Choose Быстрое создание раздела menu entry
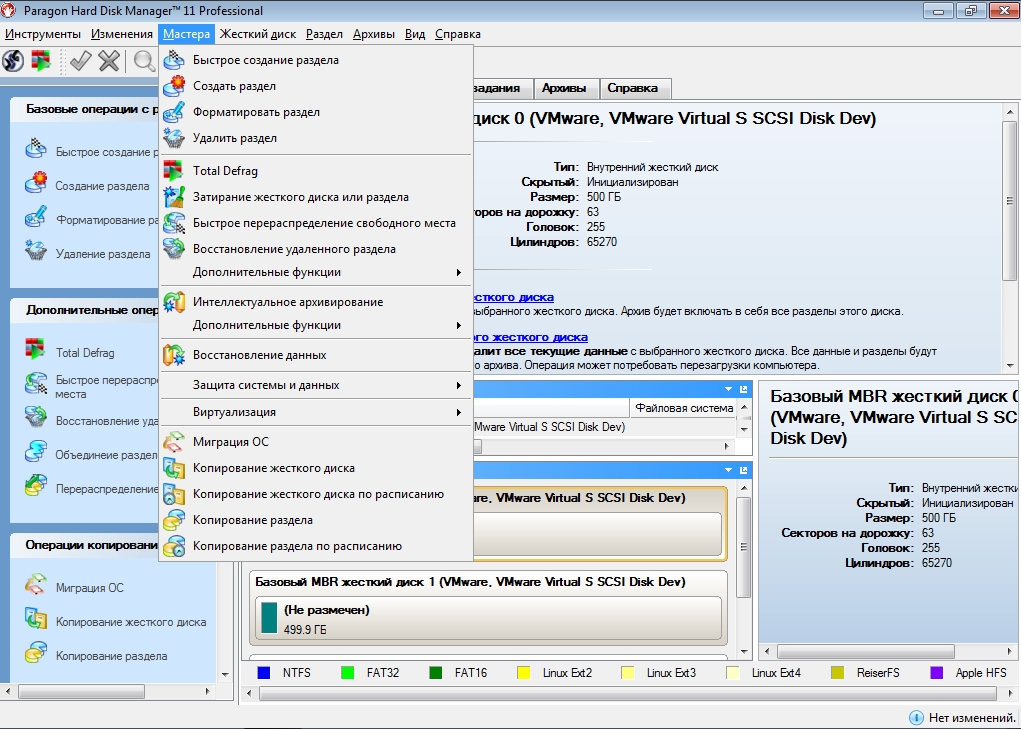The image size is (1021, 729). 316,60
